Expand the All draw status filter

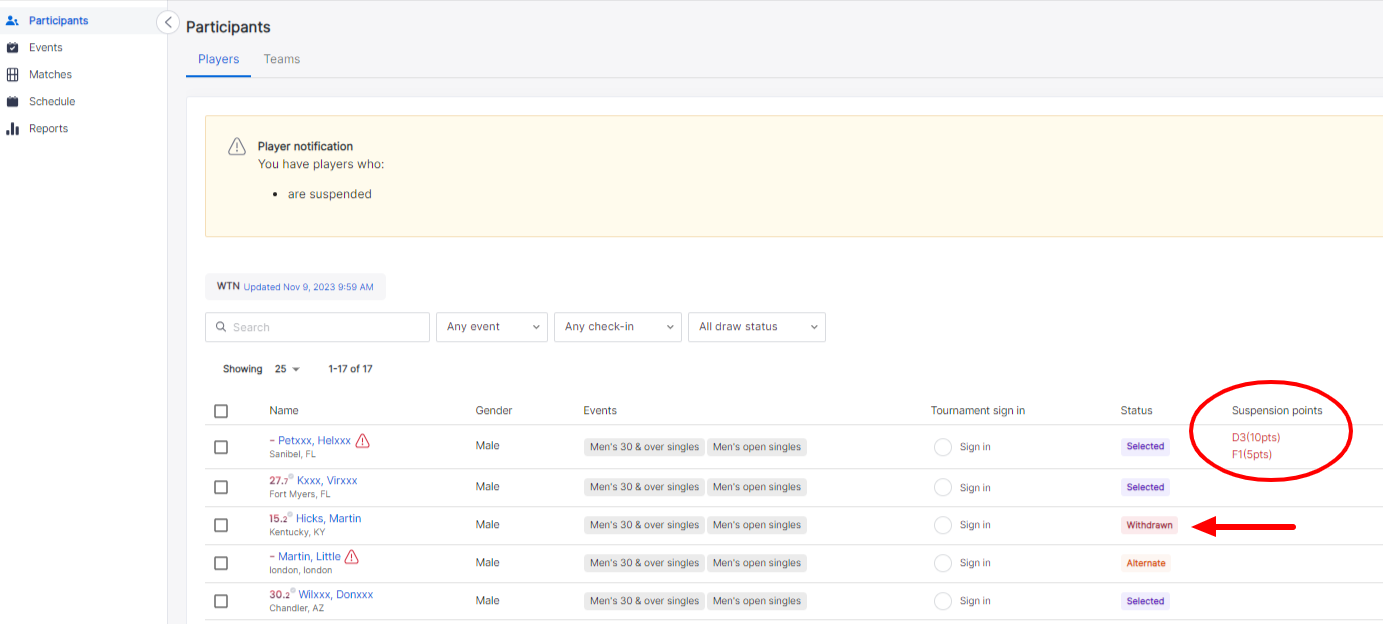pos(756,327)
